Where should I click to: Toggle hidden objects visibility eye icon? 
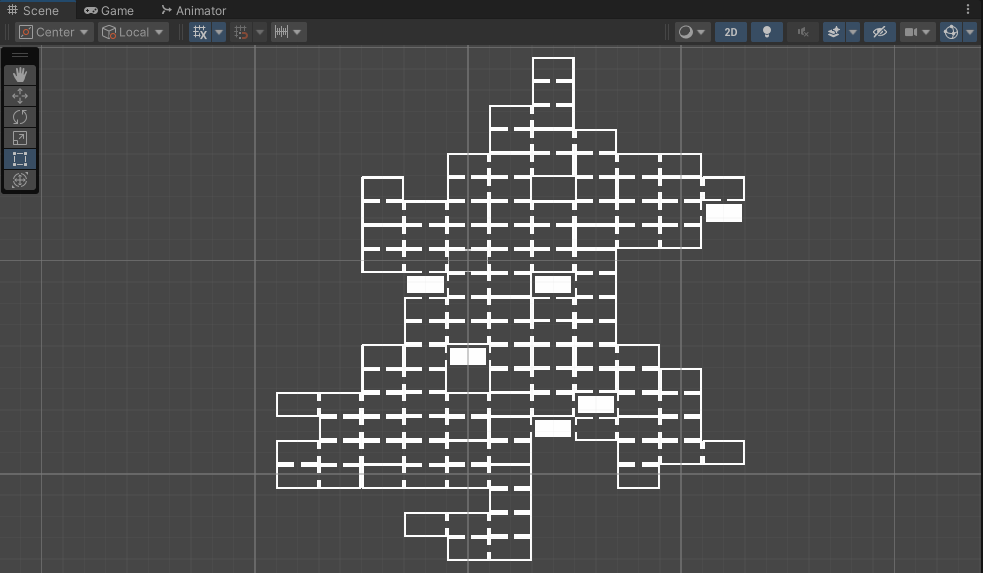(880, 32)
